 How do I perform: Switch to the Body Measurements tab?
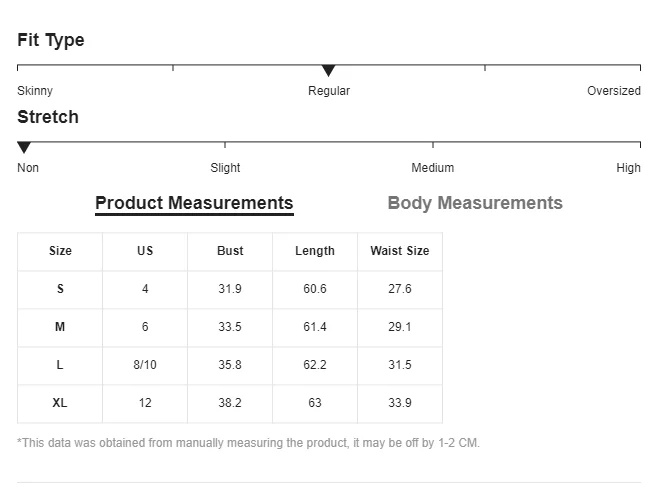pos(475,203)
